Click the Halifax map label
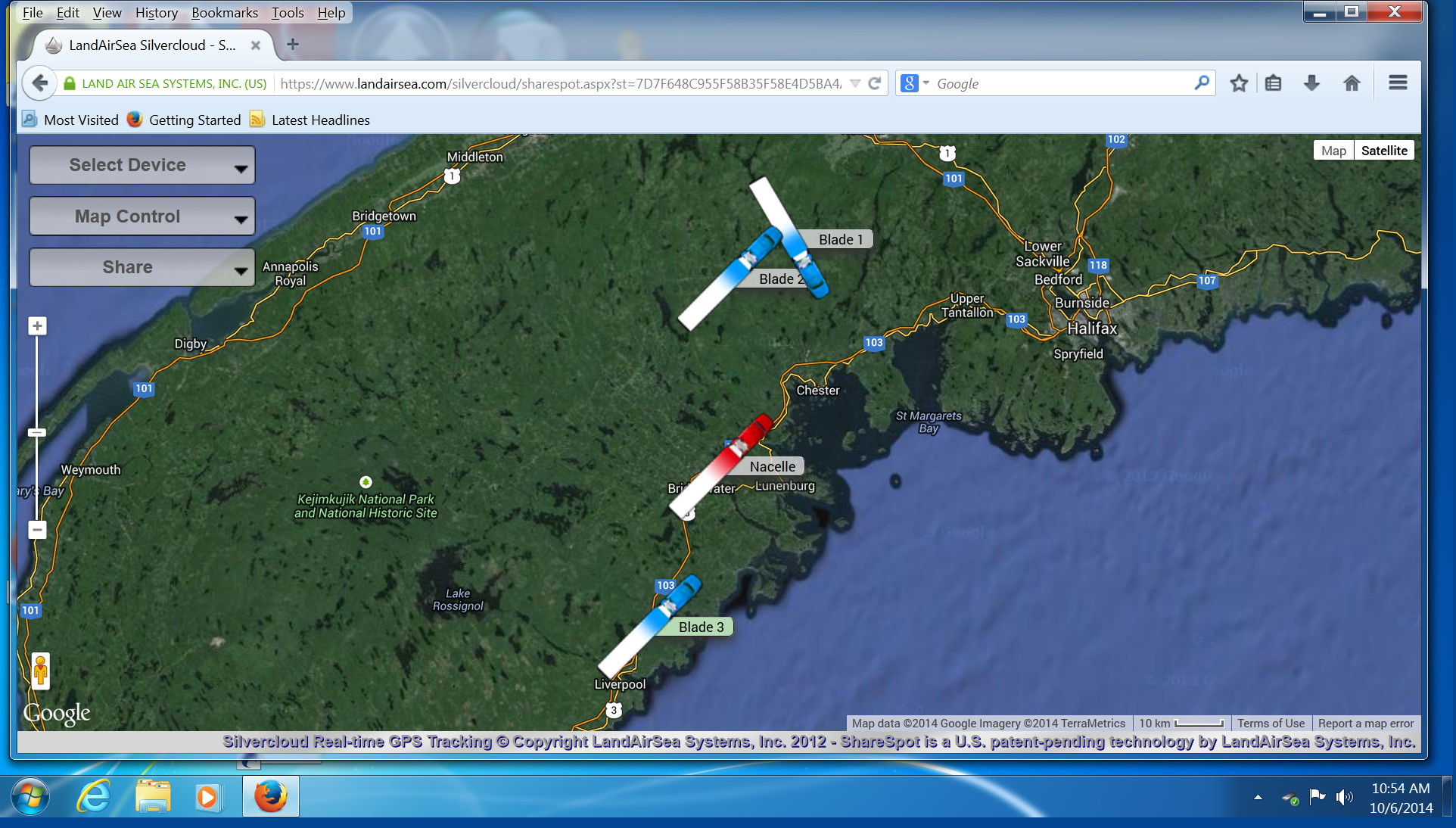Screen dimensions: 1456x828 coord(1092,328)
